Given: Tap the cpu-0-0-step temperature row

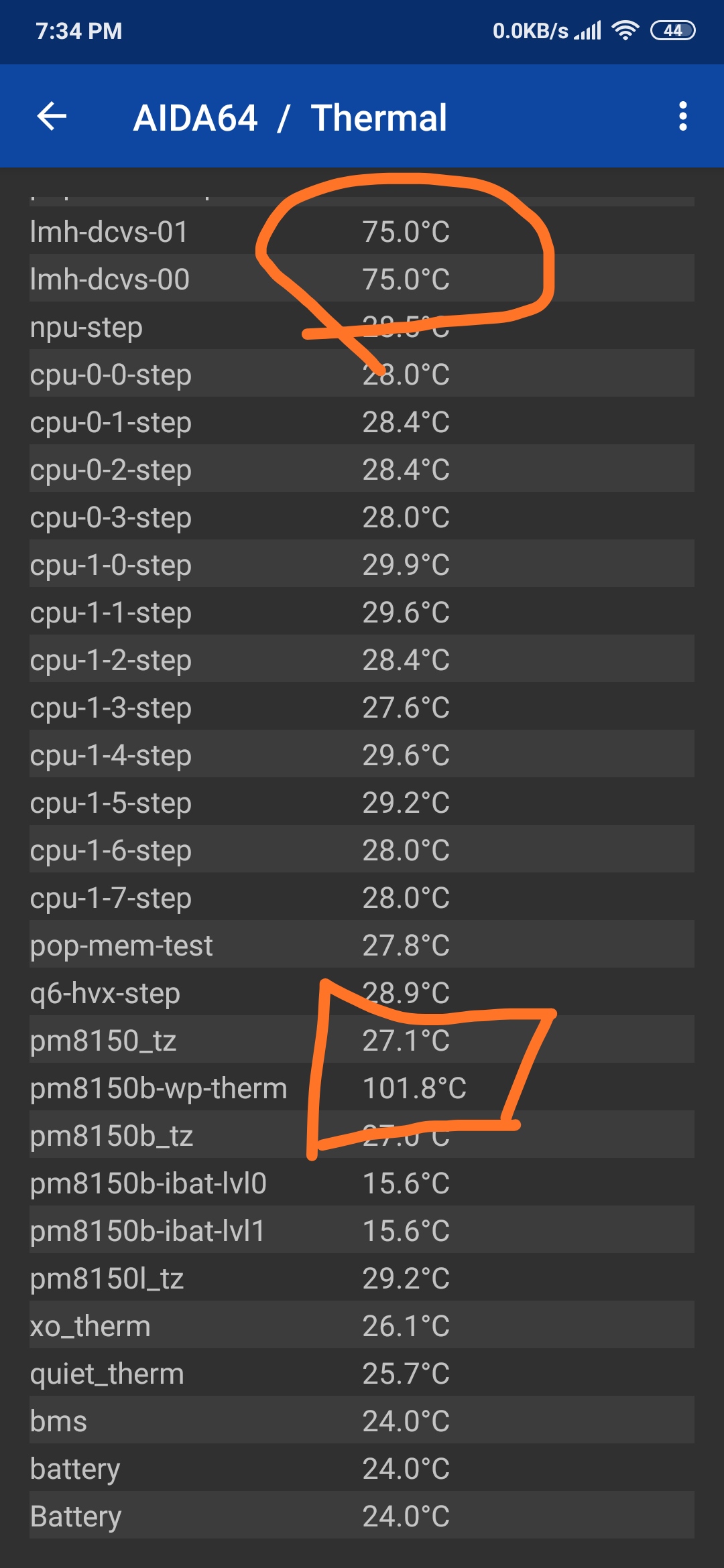Looking at the screenshot, I should click(362, 375).
